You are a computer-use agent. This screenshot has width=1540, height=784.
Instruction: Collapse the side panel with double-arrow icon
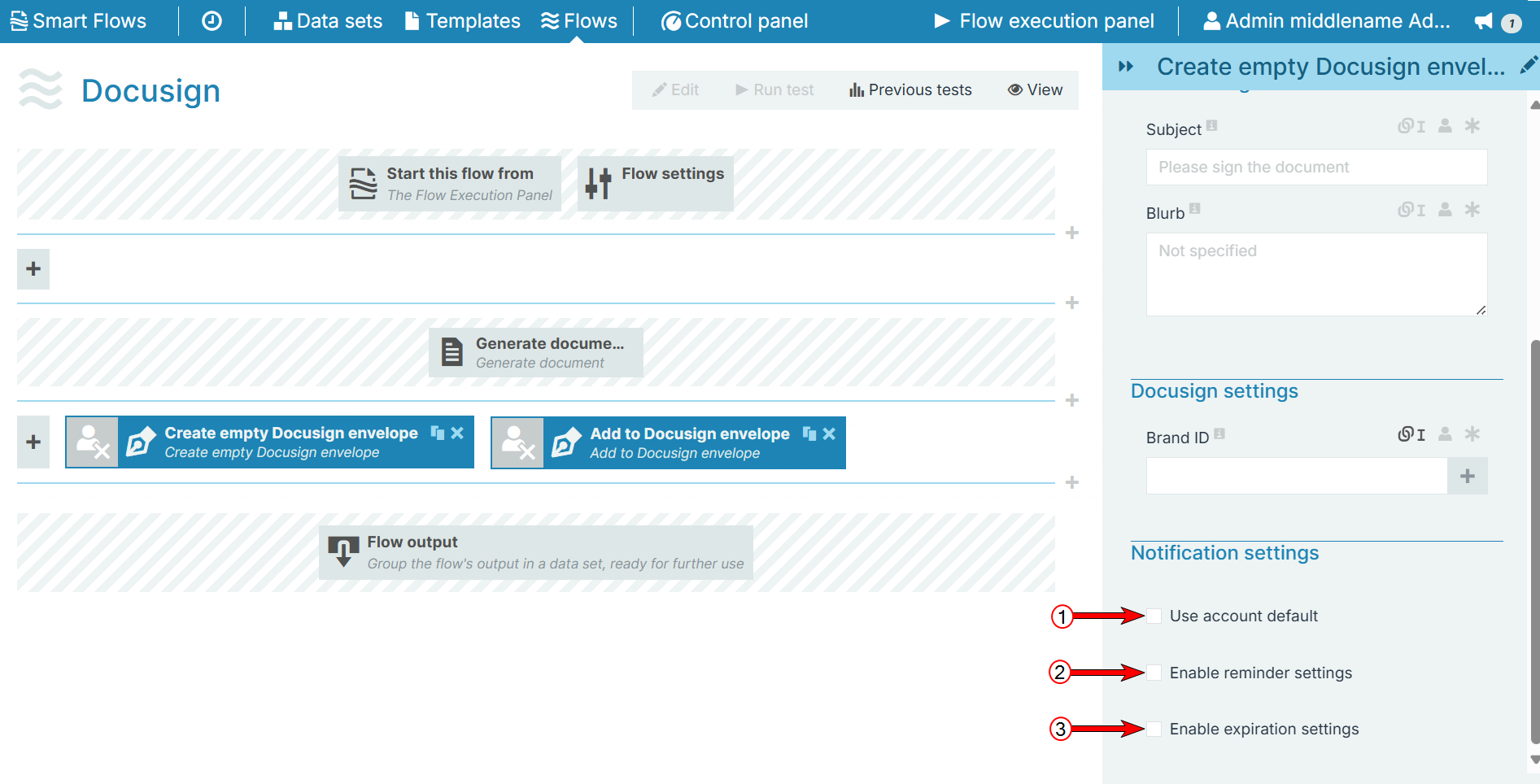click(x=1126, y=67)
